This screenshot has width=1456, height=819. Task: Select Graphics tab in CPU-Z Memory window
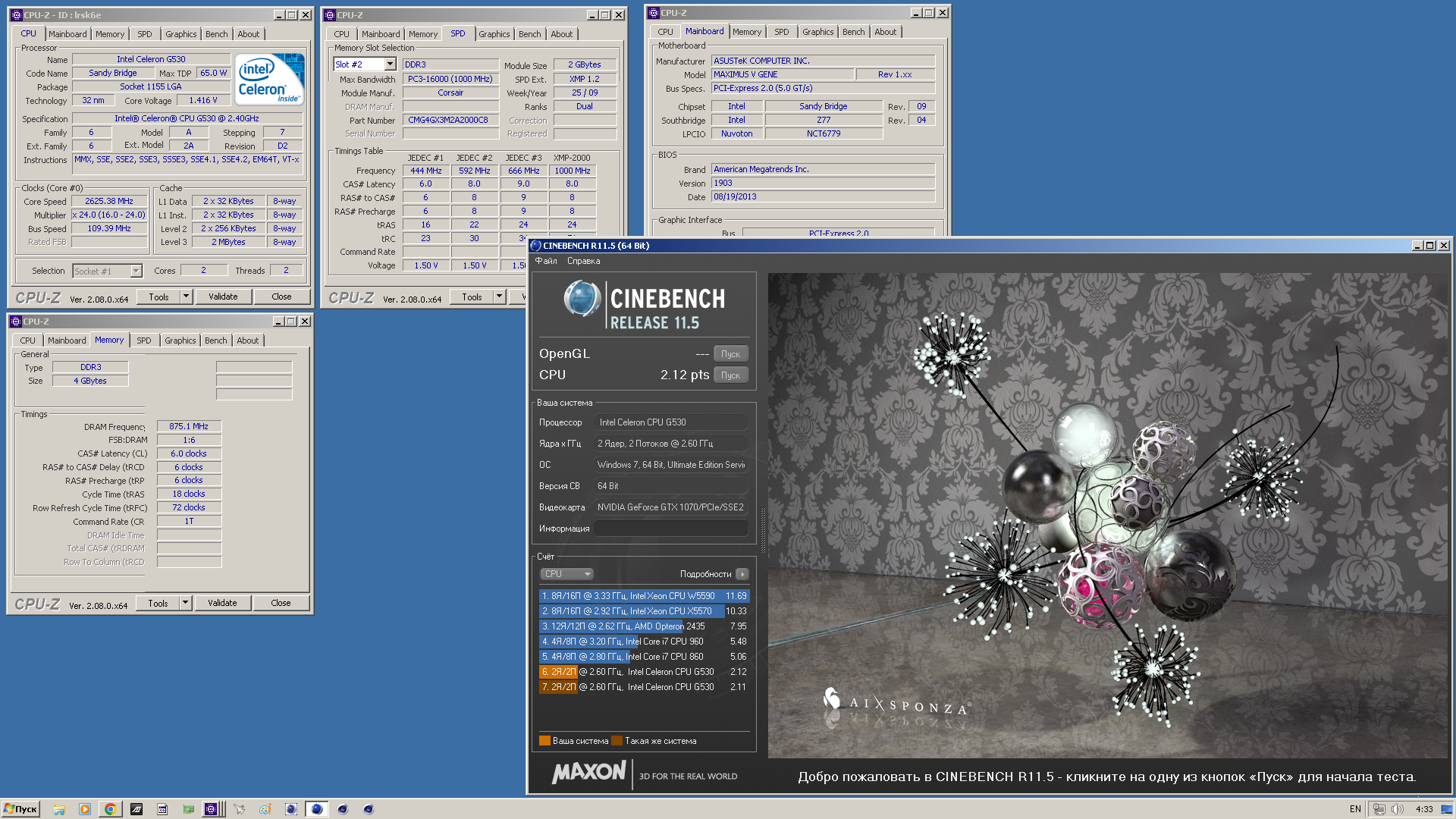pyautogui.click(x=180, y=340)
